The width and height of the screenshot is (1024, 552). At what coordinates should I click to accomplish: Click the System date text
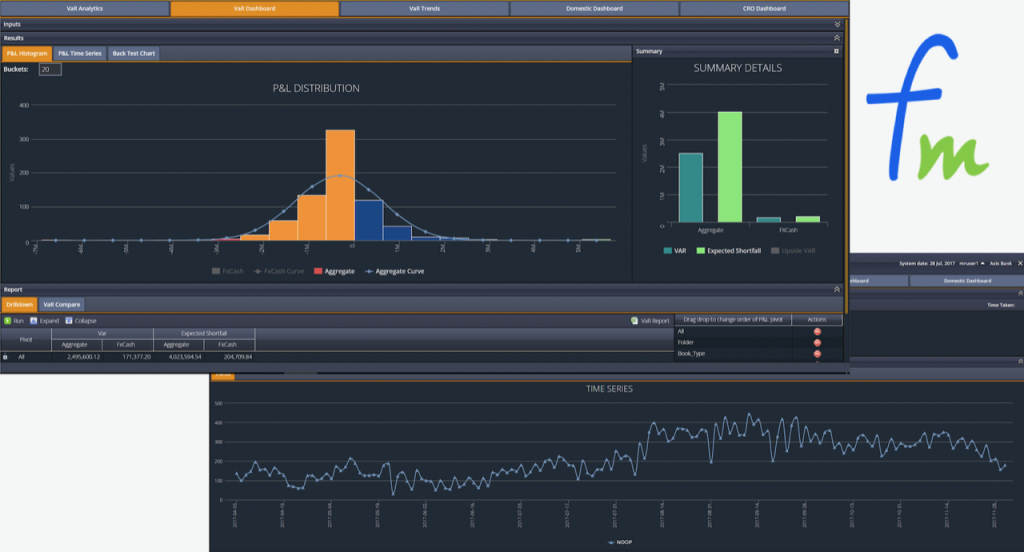[x=927, y=263]
